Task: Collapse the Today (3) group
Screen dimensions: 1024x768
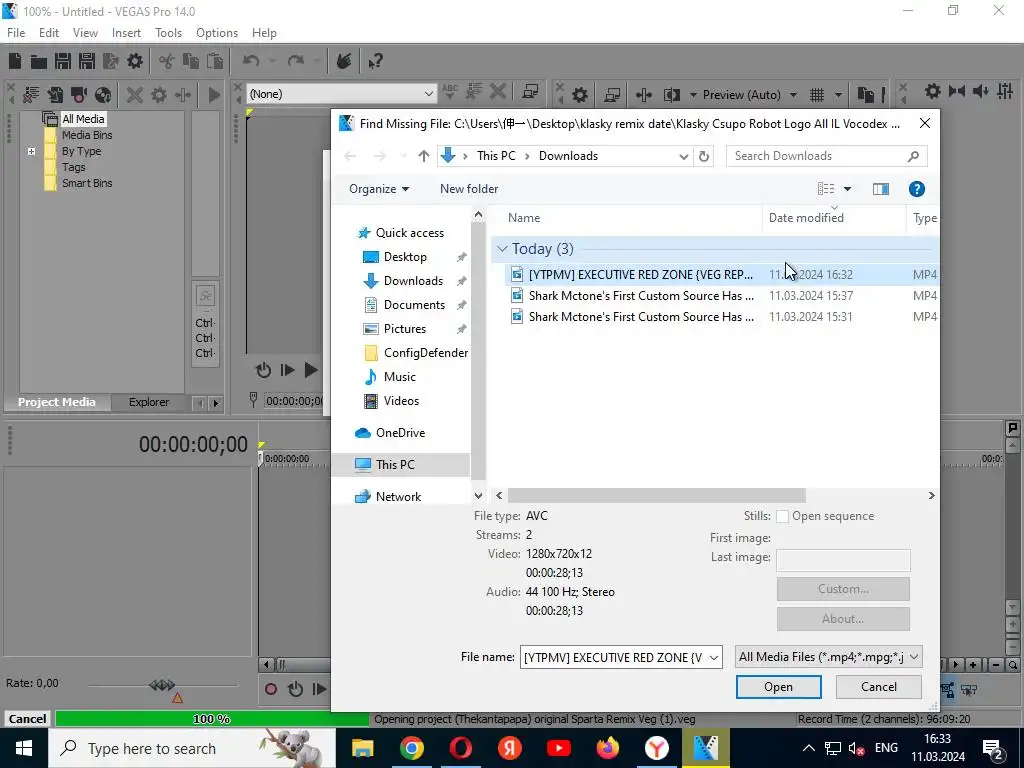Action: [502, 249]
